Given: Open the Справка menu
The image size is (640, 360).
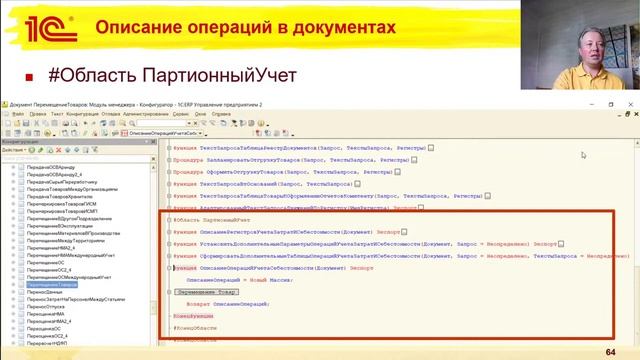Looking at the screenshot, I should point(221,114).
